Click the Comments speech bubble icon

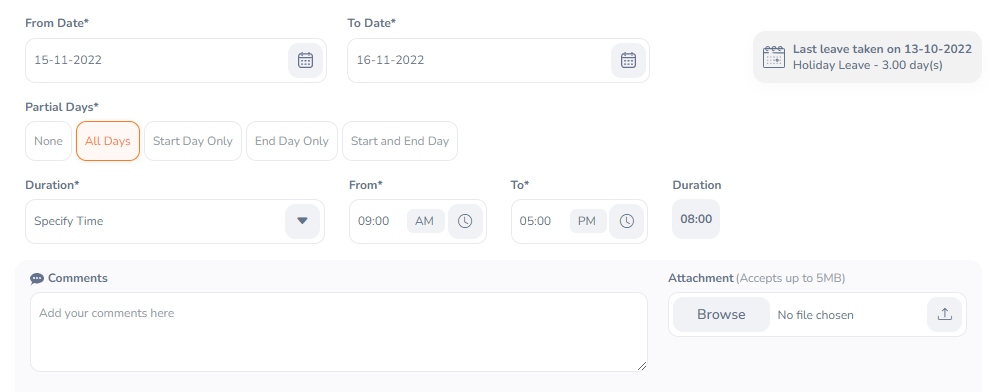point(37,278)
